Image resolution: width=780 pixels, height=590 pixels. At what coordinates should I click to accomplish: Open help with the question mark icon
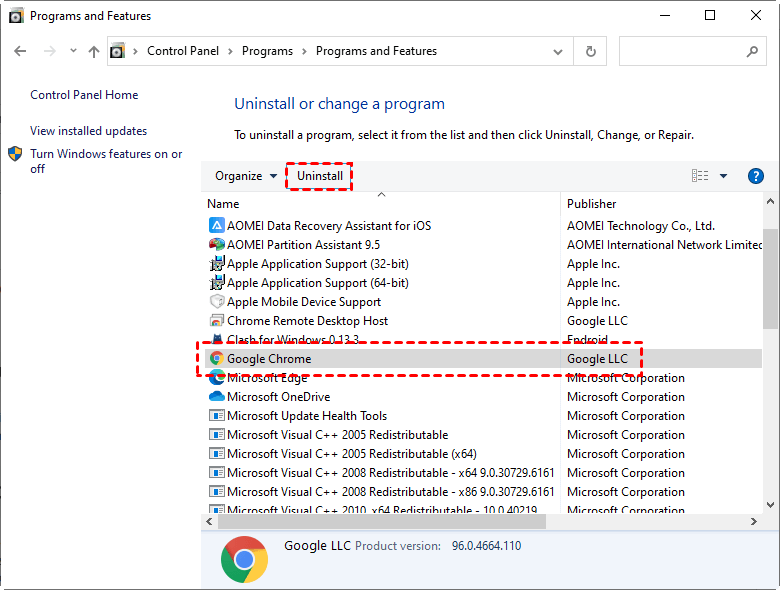tap(756, 176)
